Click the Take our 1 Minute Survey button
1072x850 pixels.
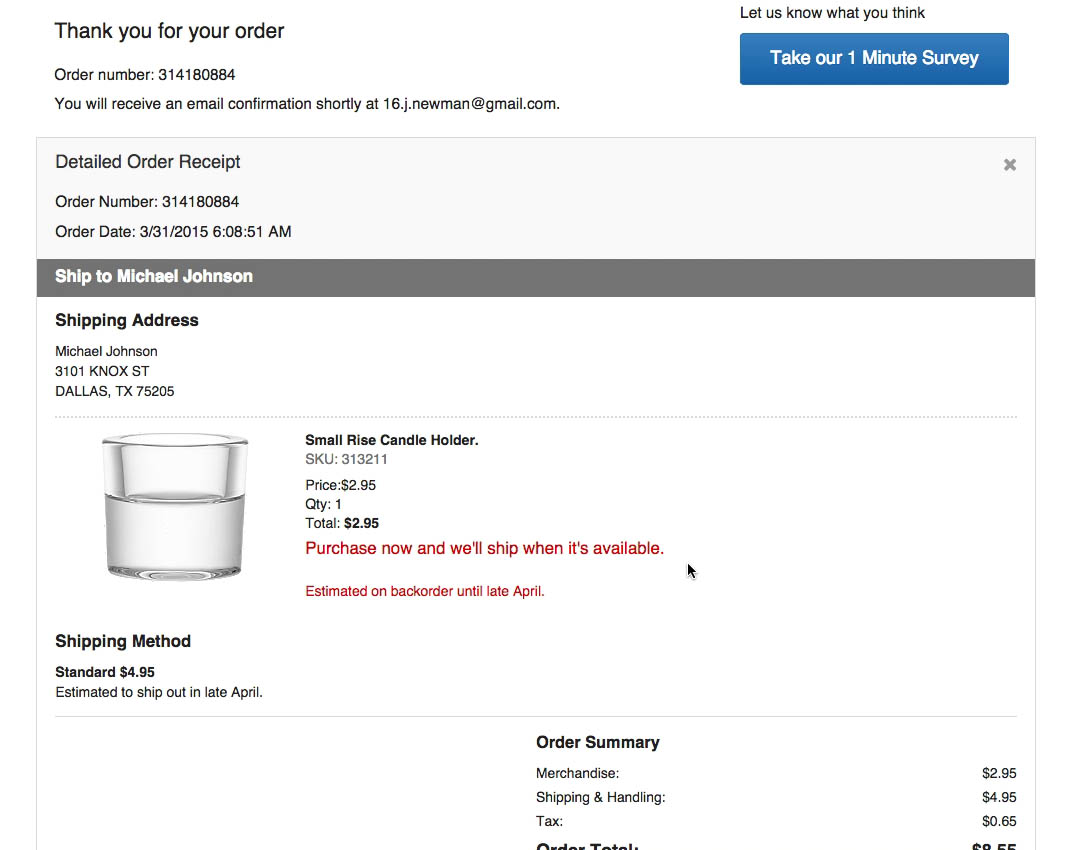coord(874,58)
